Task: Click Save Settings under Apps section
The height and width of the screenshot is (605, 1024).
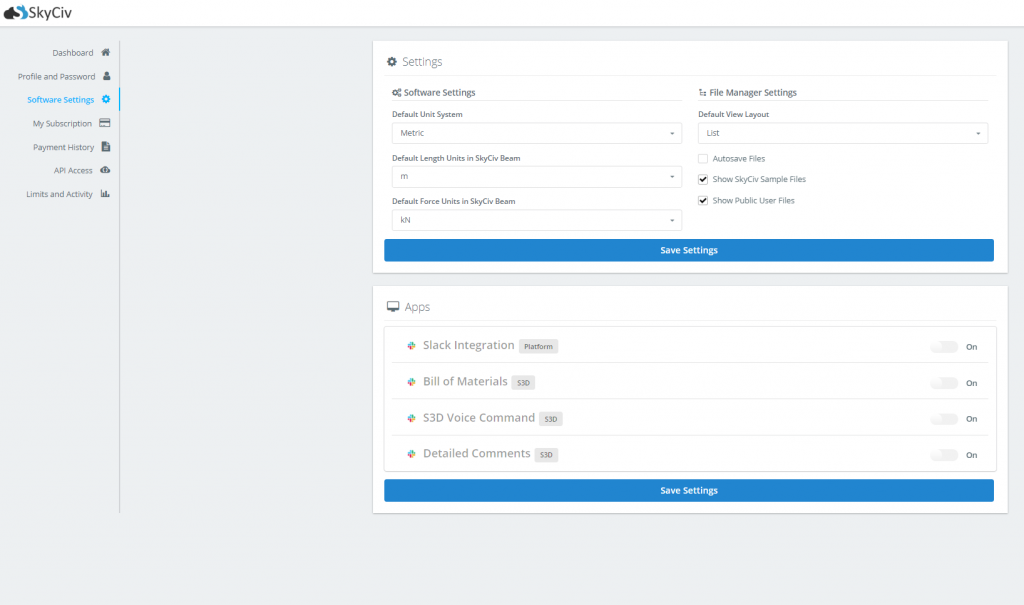Action: click(689, 491)
